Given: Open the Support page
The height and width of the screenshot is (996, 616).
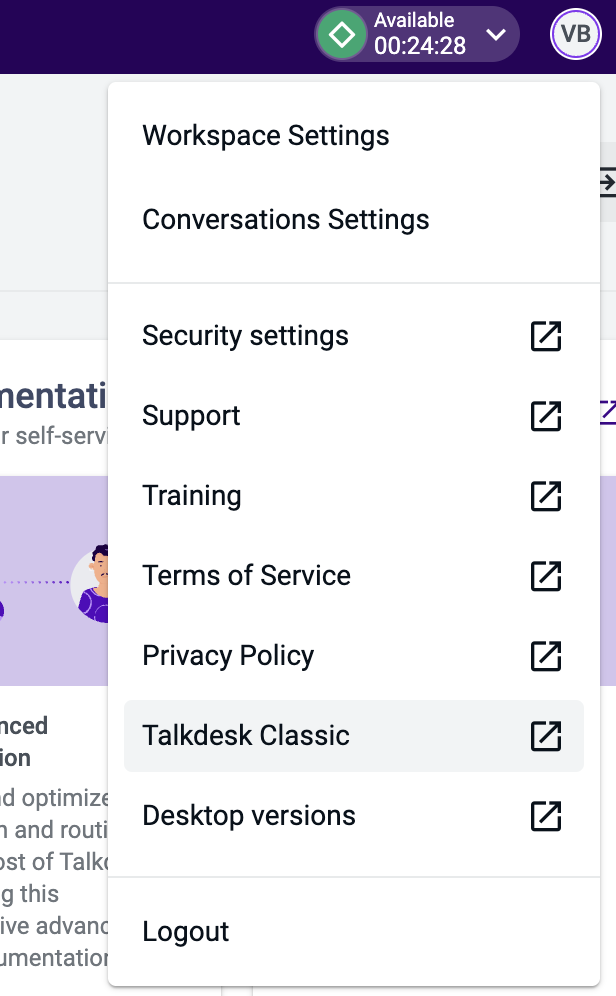Looking at the screenshot, I should point(190,415).
